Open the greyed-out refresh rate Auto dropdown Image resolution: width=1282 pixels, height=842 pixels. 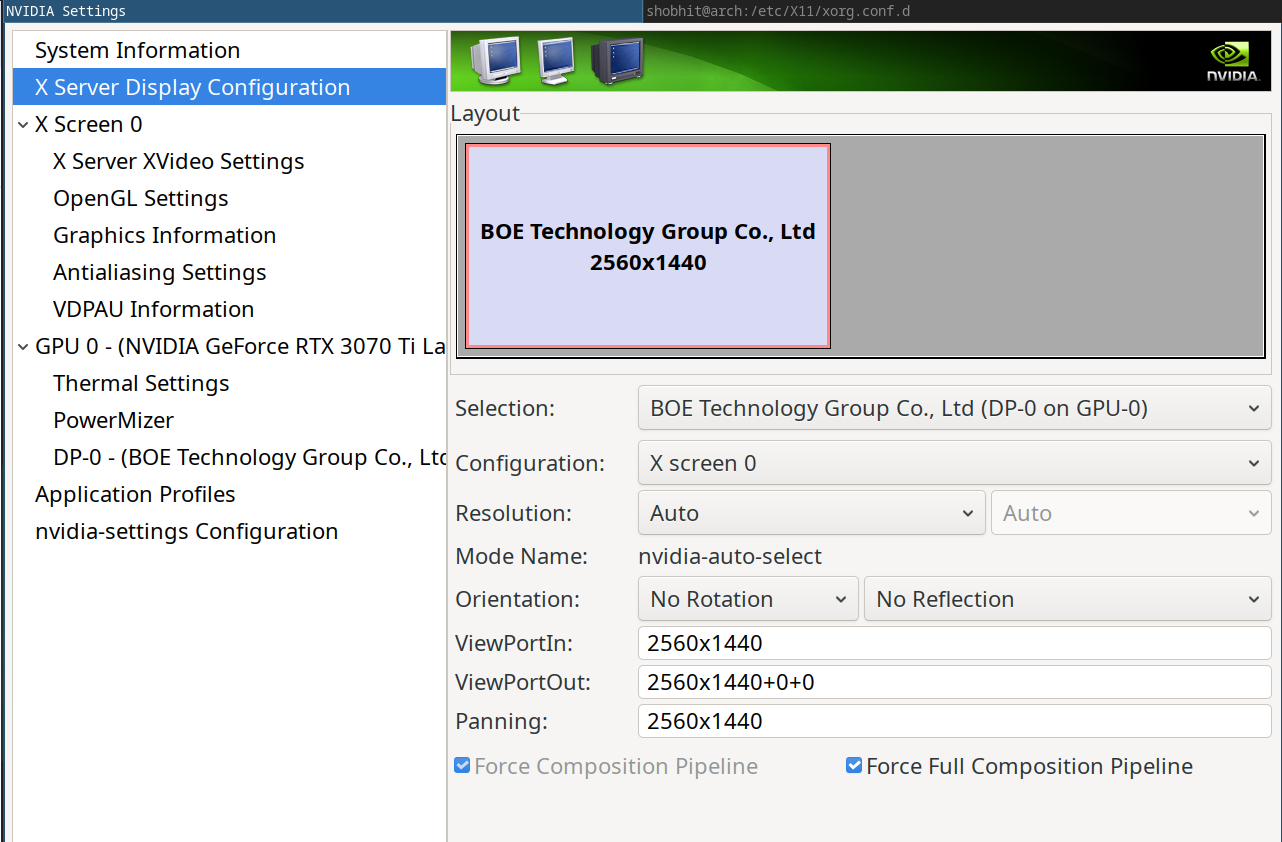point(1131,513)
